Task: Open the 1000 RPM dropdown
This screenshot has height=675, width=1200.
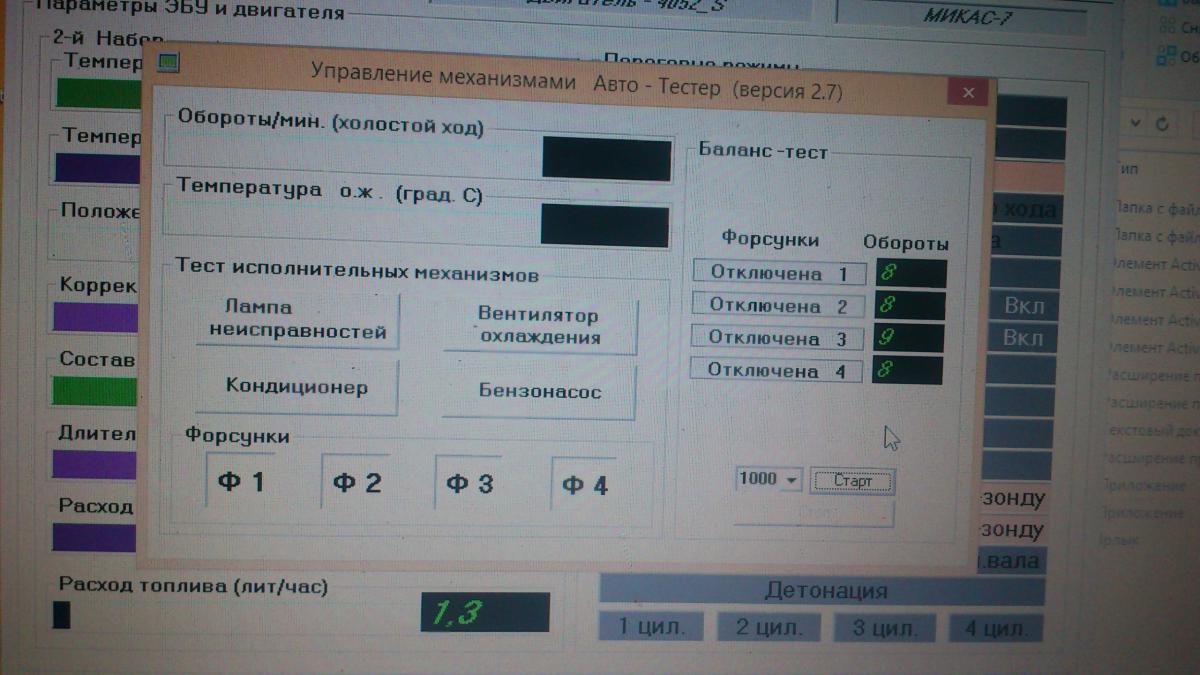Action: (x=792, y=480)
